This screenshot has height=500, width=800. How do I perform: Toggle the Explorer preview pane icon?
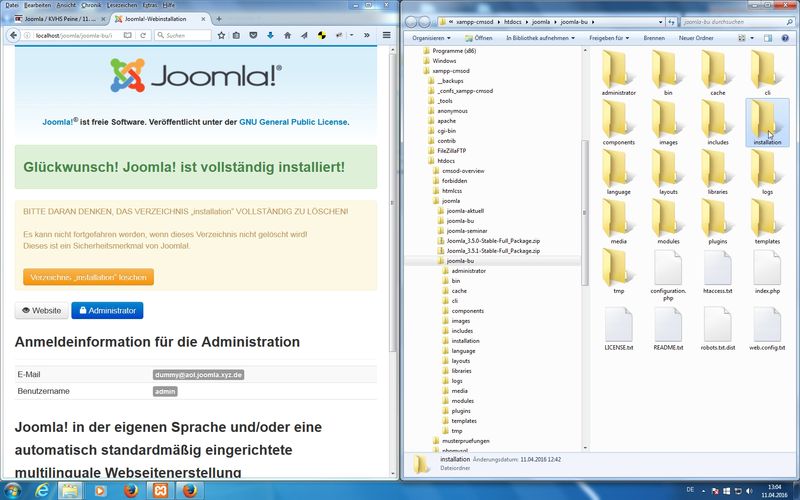(768, 38)
